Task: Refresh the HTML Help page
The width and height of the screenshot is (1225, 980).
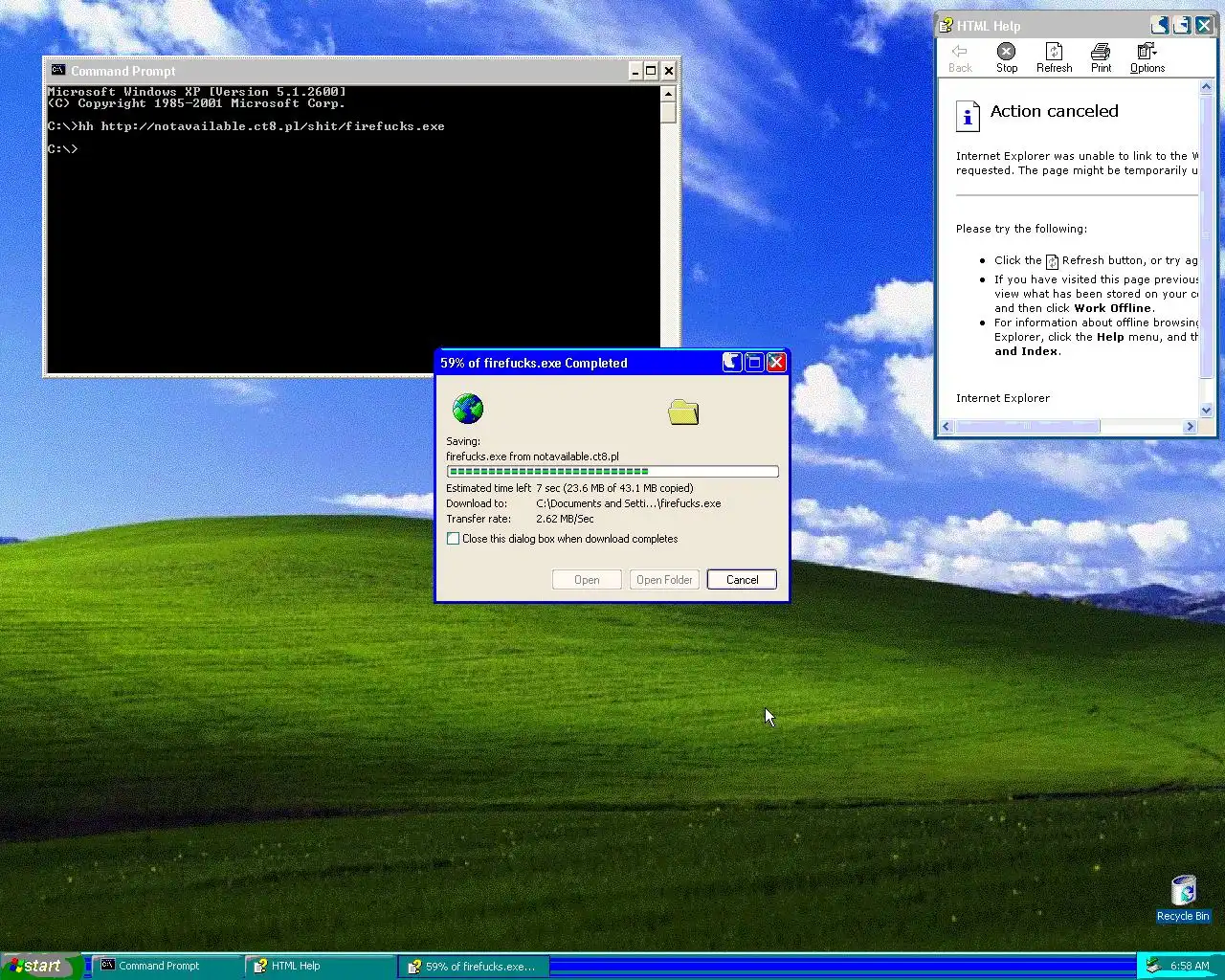Action: pyautogui.click(x=1054, y=57)
